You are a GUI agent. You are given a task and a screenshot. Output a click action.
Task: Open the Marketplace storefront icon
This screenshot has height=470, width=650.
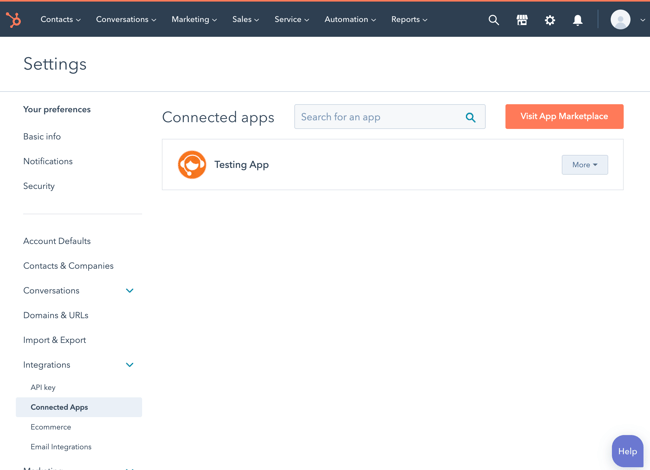pyautogui.click(x=521, y=20)
